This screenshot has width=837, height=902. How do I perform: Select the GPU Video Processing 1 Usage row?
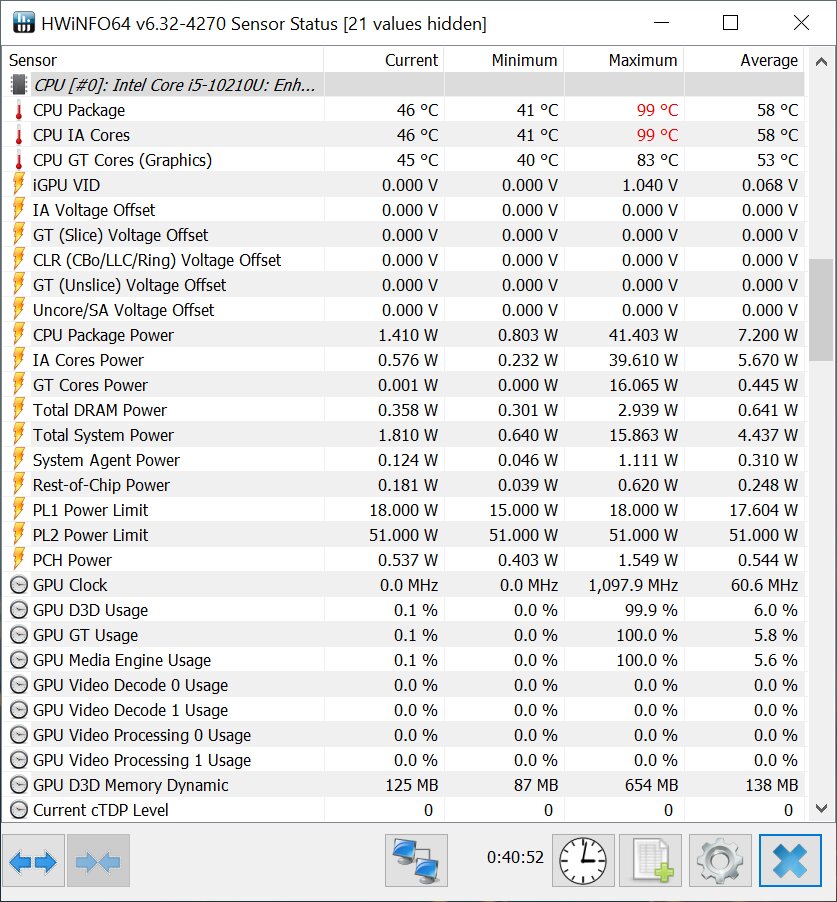coord(404,760)
